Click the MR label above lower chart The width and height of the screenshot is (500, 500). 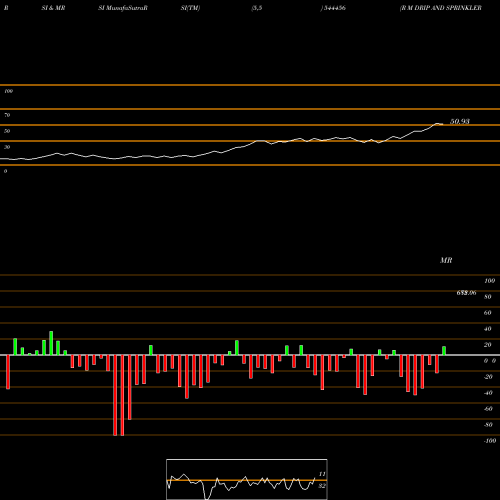(x=446, y=260)
